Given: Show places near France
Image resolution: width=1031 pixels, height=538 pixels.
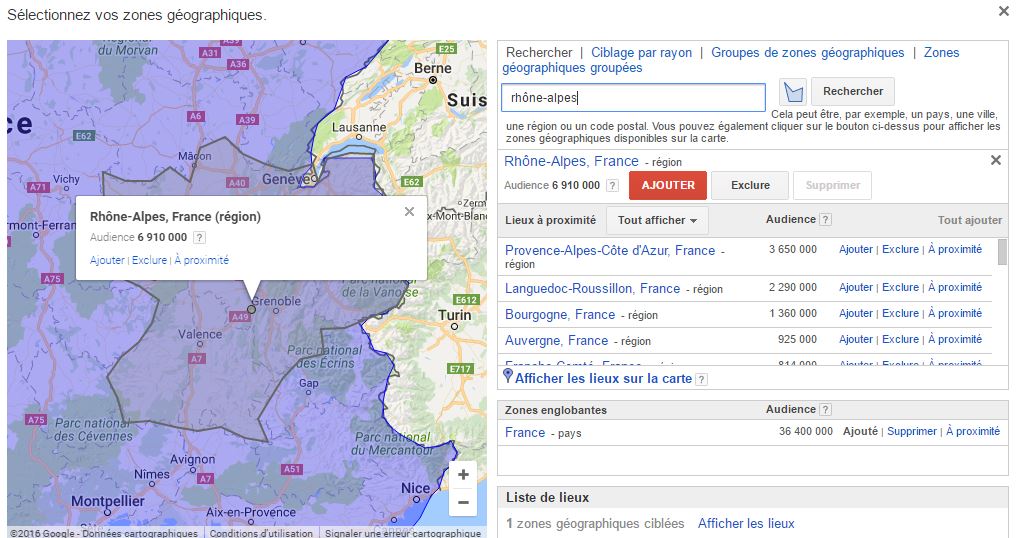Looking at the screenshot, I should click(x=972, y=431).
